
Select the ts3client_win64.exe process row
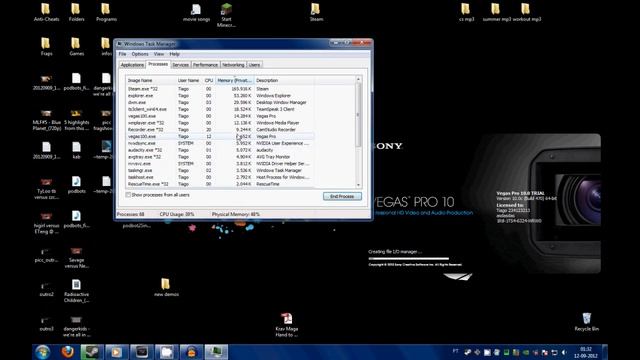220,109
